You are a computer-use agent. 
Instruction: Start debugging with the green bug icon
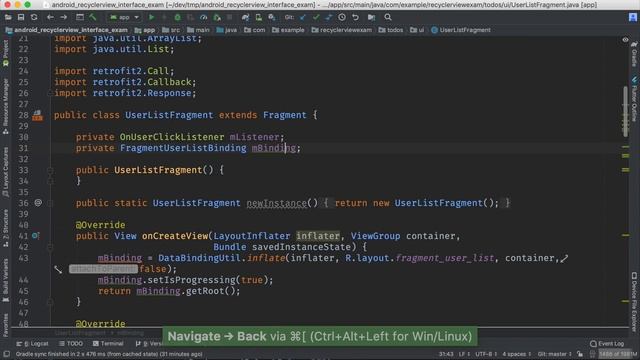coord(178,17)
